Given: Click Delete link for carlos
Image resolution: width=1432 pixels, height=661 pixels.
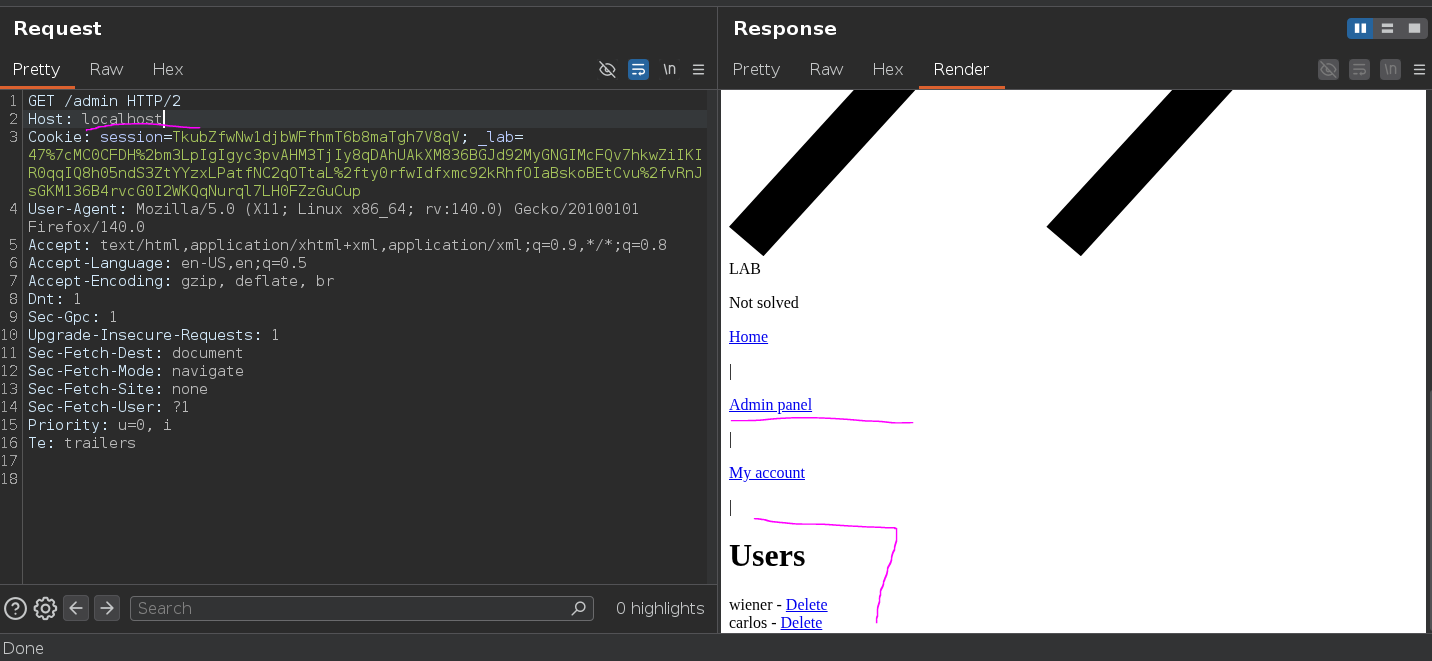Looking at the screenshot, I should tap(801, 623).
